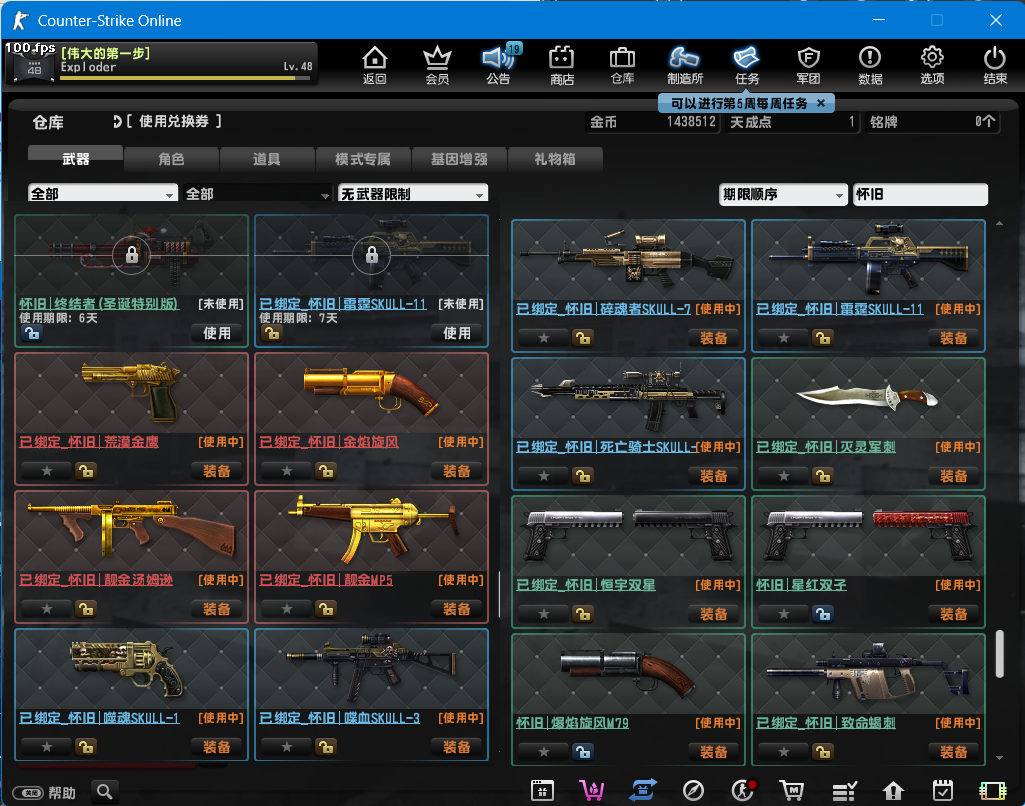Click 装备 for 死亡骑士SKULL
Viewport: 1025px width, 806px height.
click(713, 476)
